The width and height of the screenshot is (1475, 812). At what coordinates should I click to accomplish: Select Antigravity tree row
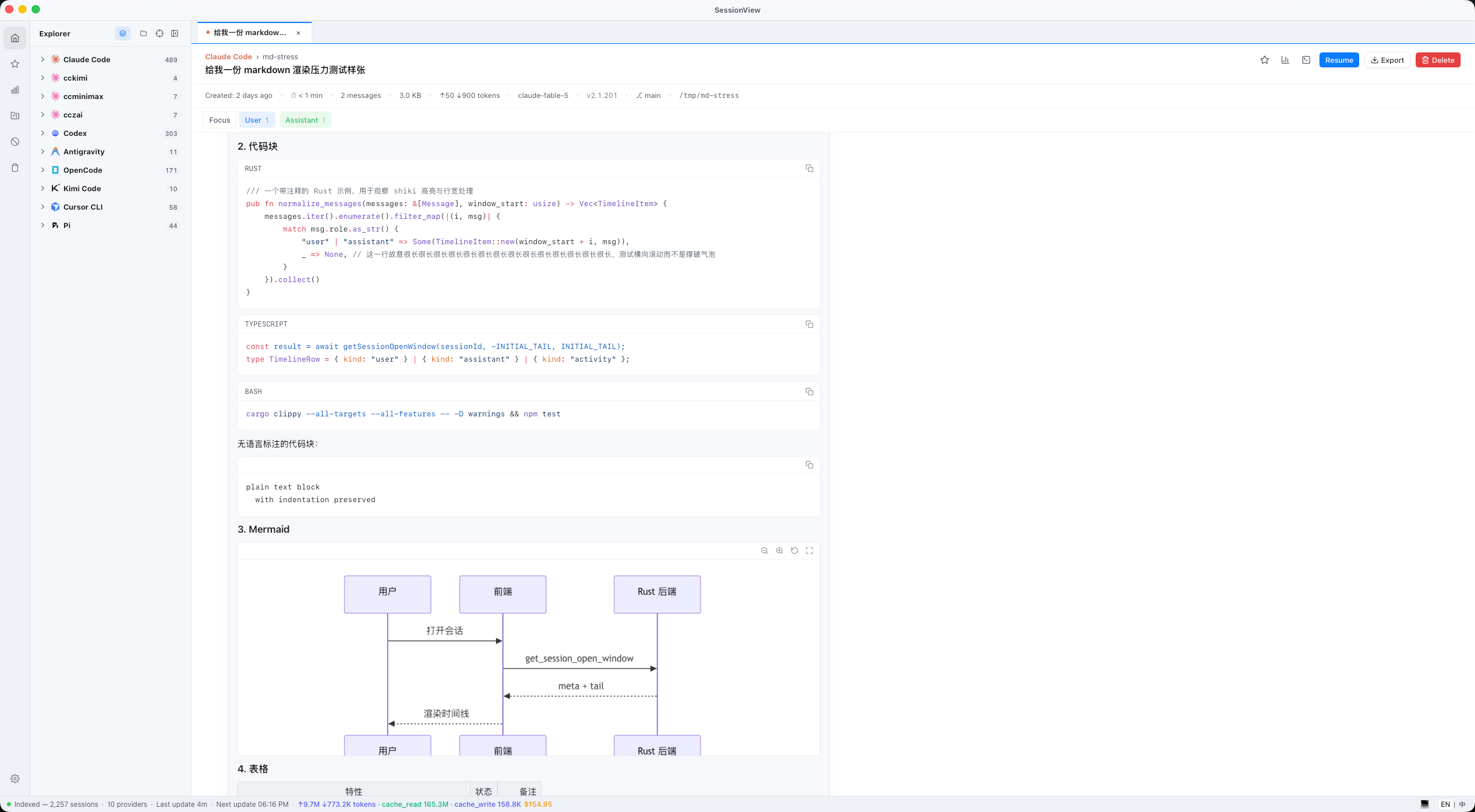110,151
